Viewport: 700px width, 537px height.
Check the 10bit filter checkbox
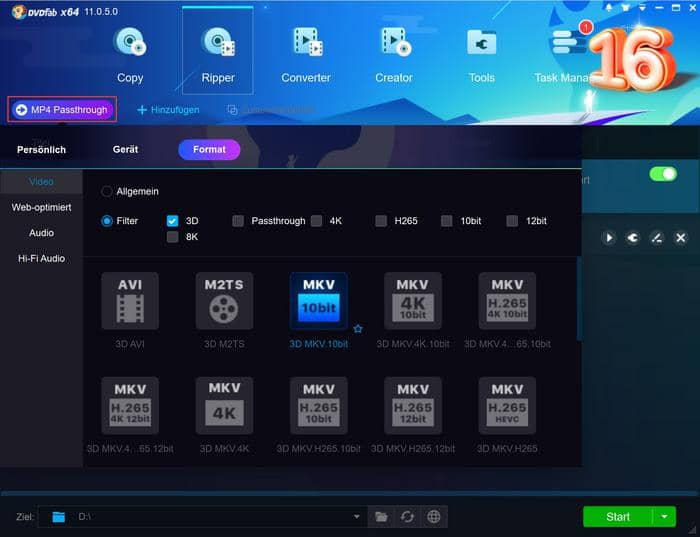pos(446,221)
